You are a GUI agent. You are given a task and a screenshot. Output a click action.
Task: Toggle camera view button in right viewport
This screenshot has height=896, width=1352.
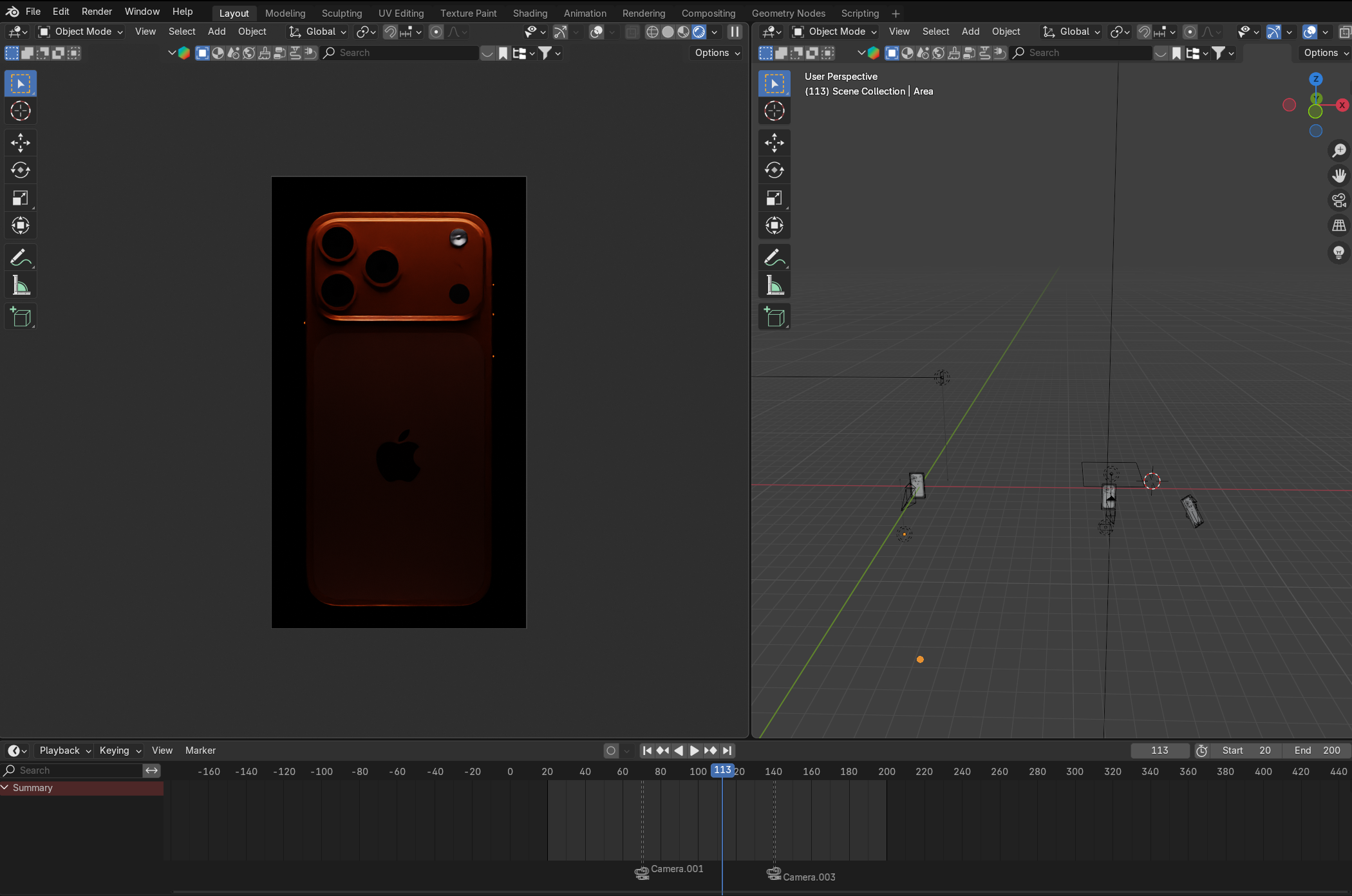click(1339, 201)
